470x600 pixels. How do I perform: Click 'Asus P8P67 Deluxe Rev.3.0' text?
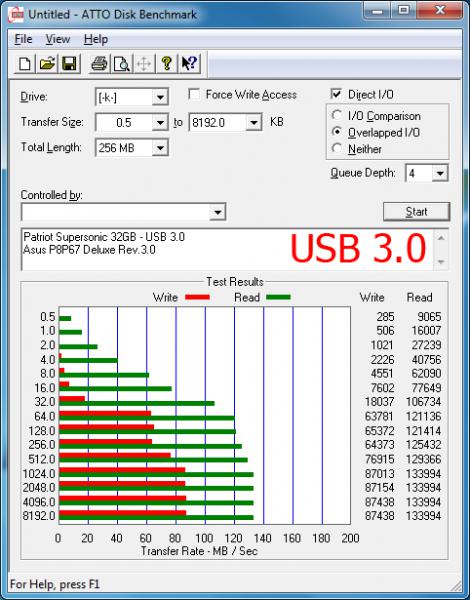[x=89, y=250]
